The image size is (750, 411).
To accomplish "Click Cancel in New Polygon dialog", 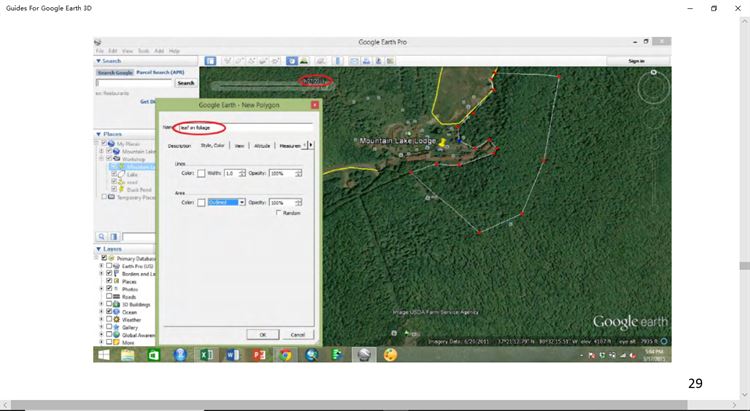I will click(x=298, y=334).
